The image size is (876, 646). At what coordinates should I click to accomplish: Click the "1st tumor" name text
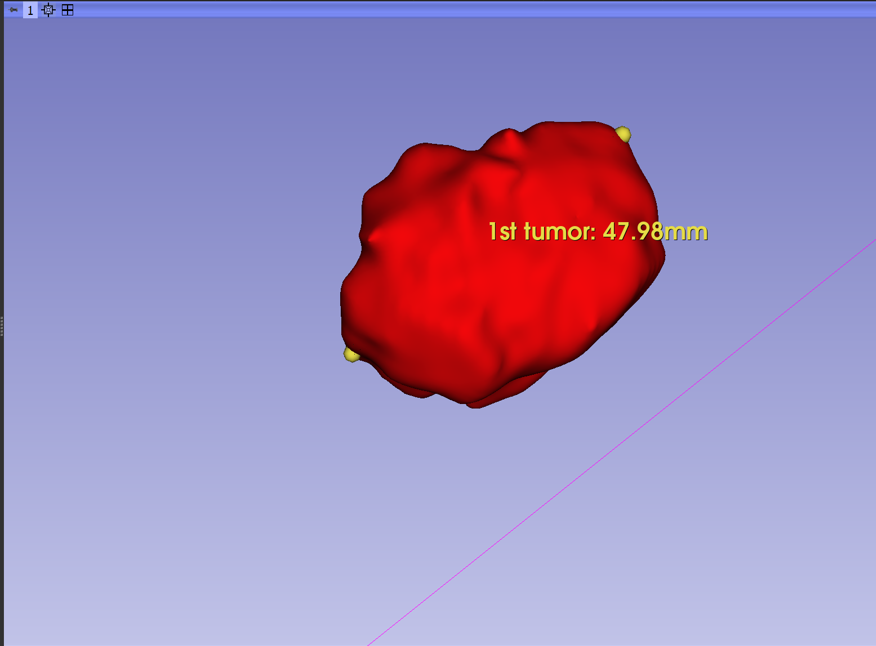point(539,231)
